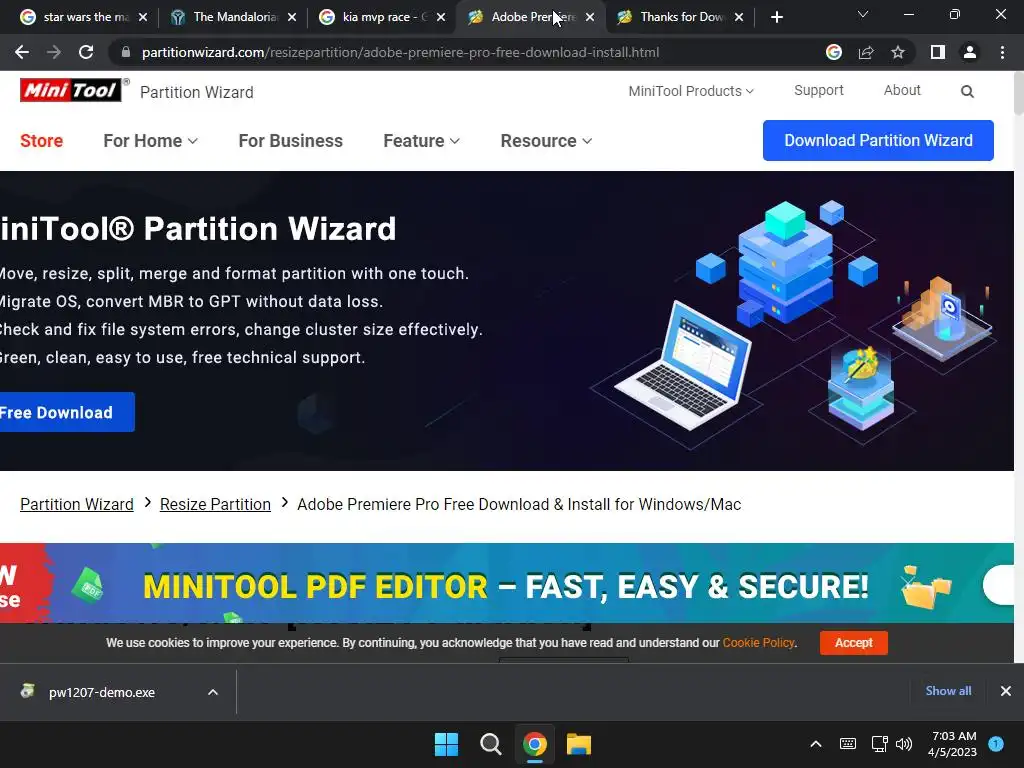1024x768 pixels.
Task: Bookmark this page with the star
Action: (x=898, y=52)
